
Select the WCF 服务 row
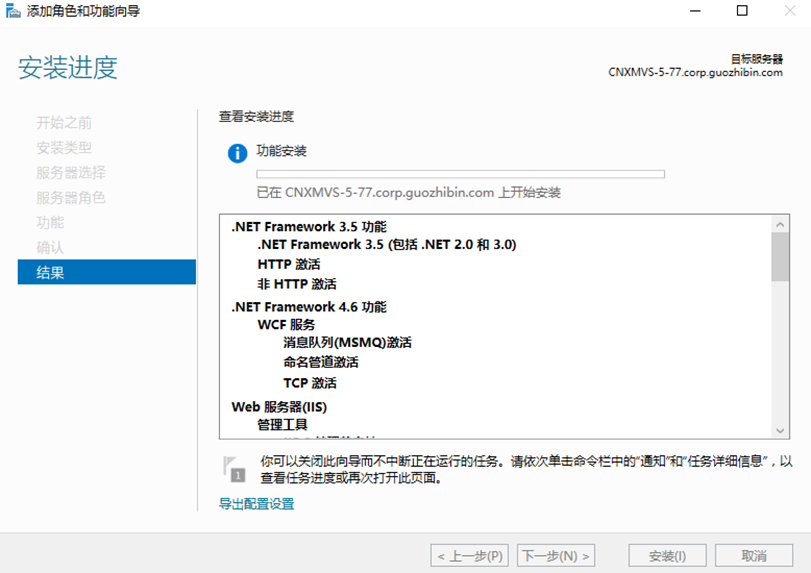point(286,324)
